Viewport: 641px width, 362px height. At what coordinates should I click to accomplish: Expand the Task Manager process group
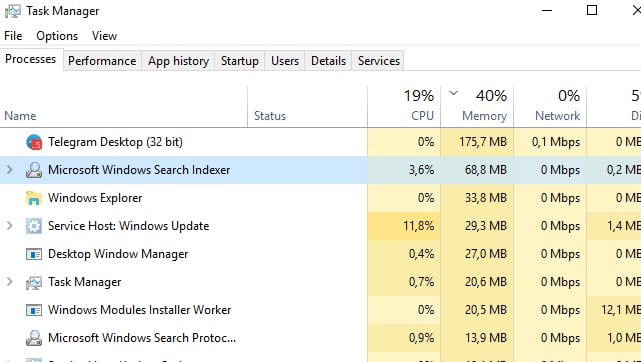click(x=10, y=282)
